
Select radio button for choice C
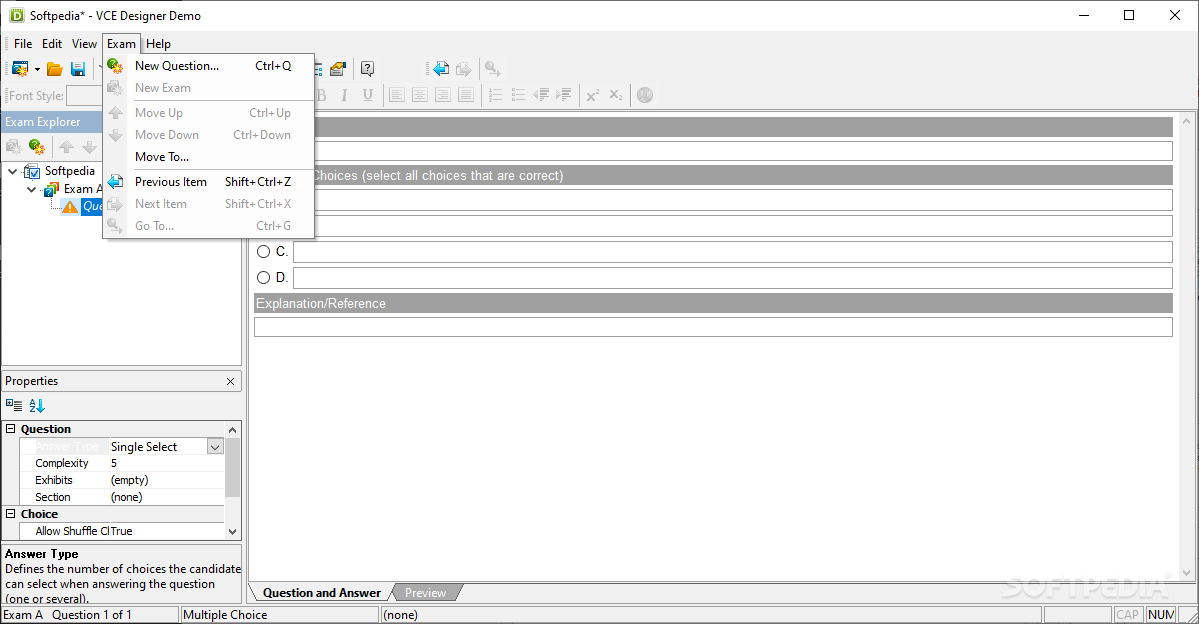click(264, 252)
